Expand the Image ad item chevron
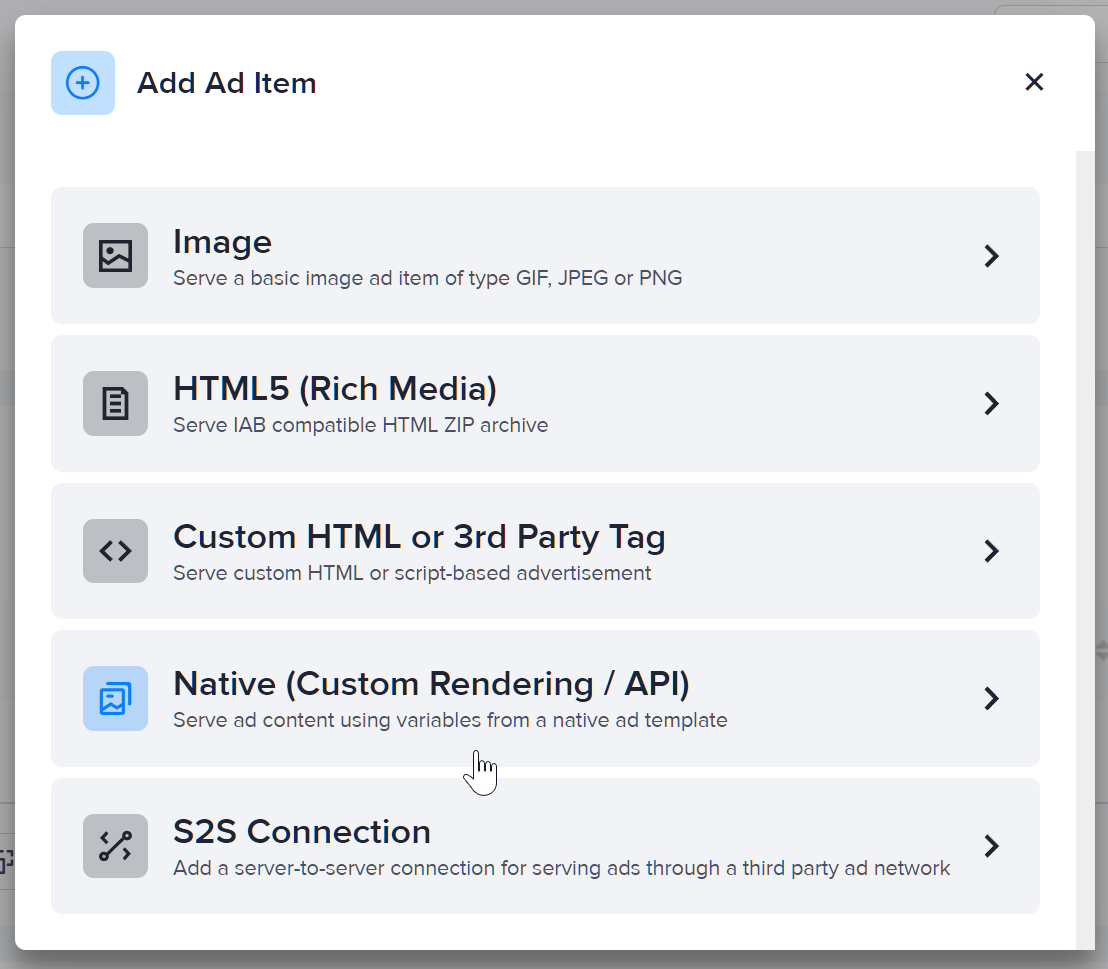Screen dimensions: 1108x969 pos(991,256)
